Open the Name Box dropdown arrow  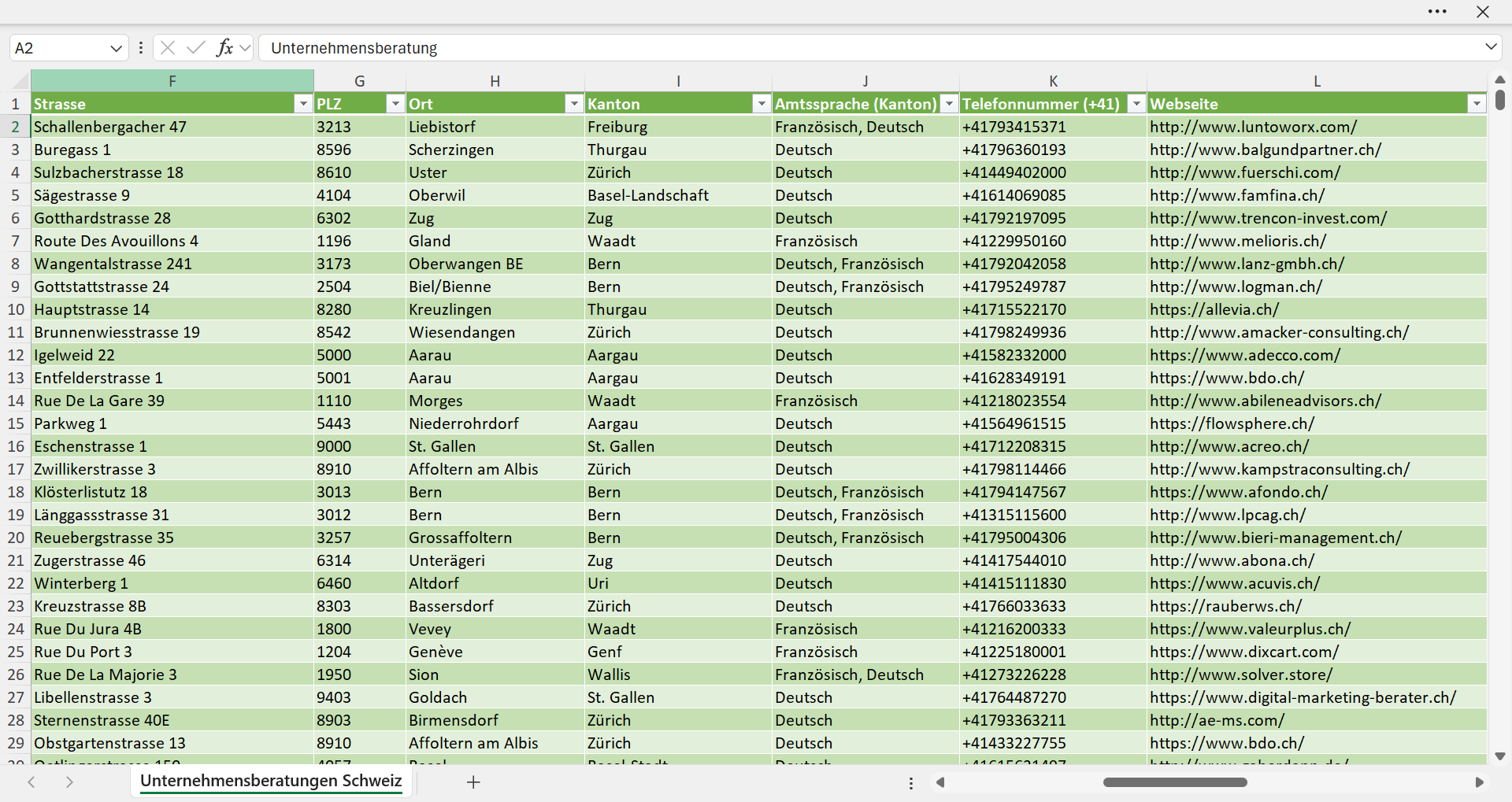117,48
